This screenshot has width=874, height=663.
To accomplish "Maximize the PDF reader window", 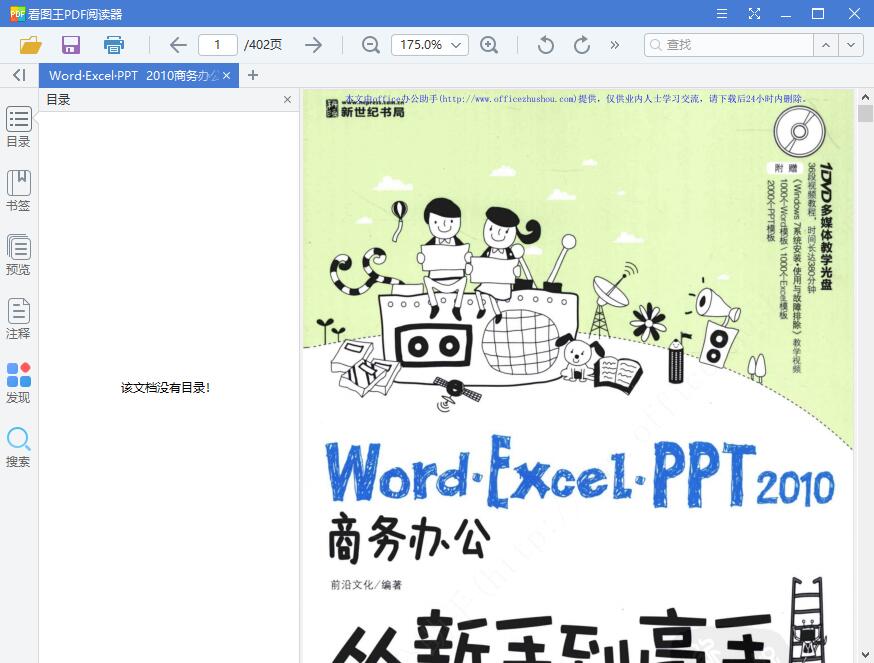I will (818, 13).
